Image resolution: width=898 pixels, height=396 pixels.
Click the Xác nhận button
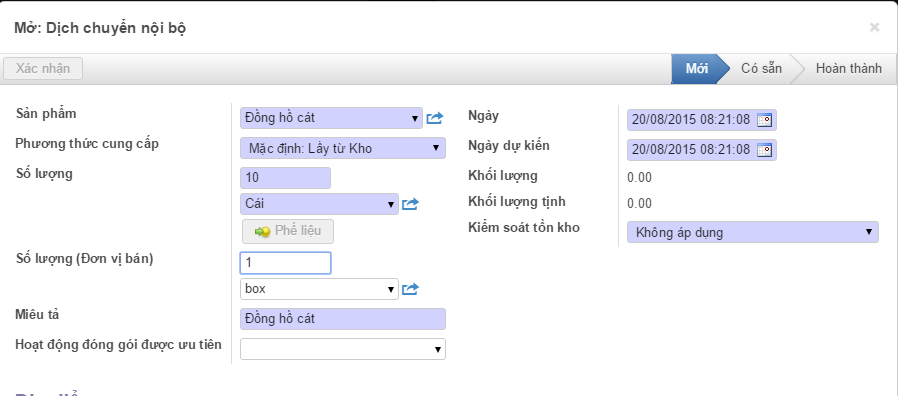43,68
